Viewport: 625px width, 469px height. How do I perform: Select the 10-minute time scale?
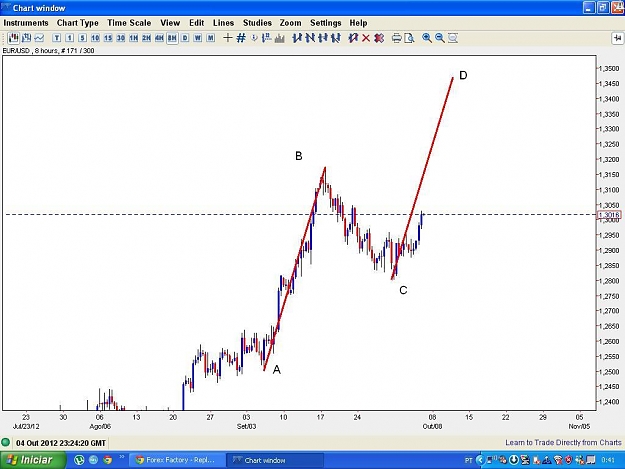[x=95, y=38]
